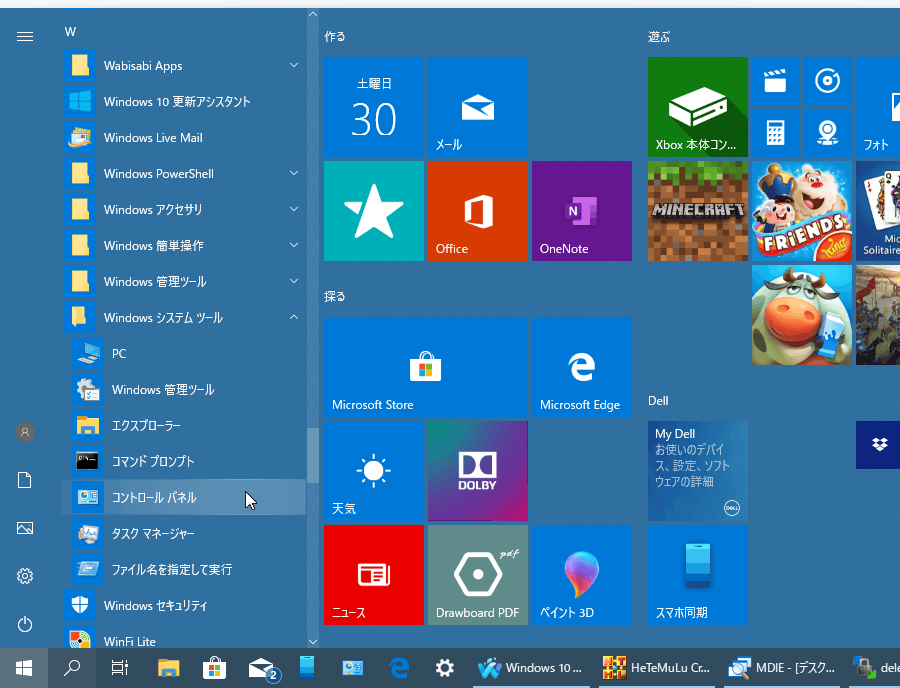Launch the Minecraft tile

[698, 211]
